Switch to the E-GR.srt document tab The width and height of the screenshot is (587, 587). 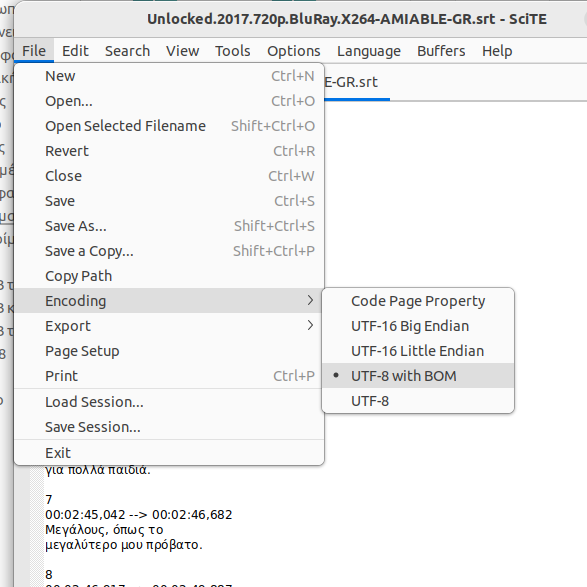tap(356, 82)
